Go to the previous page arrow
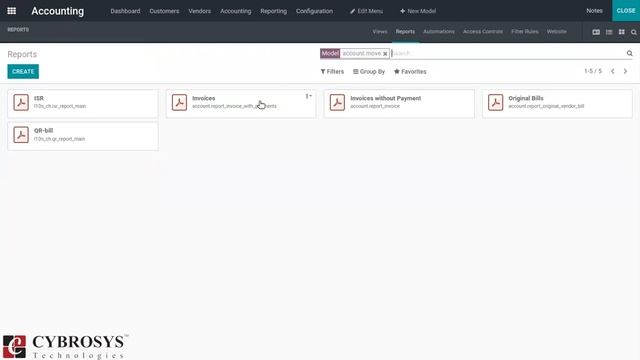 point(613,71)
